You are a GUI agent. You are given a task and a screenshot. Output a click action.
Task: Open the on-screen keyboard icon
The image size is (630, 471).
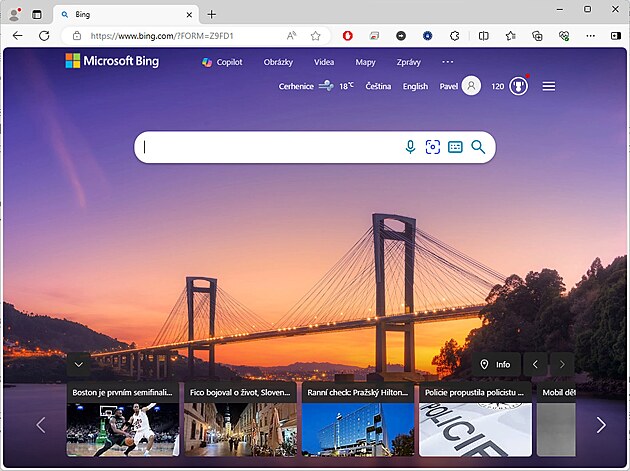[x=455, y=147]
